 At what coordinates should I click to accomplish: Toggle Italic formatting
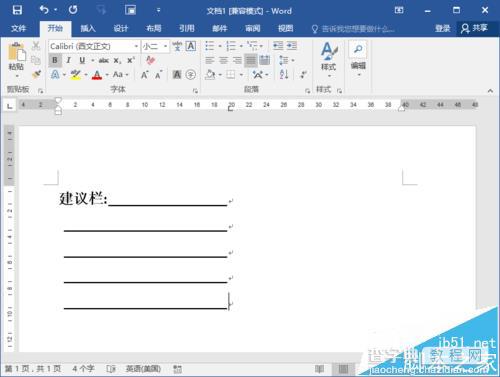coord(68,60)
